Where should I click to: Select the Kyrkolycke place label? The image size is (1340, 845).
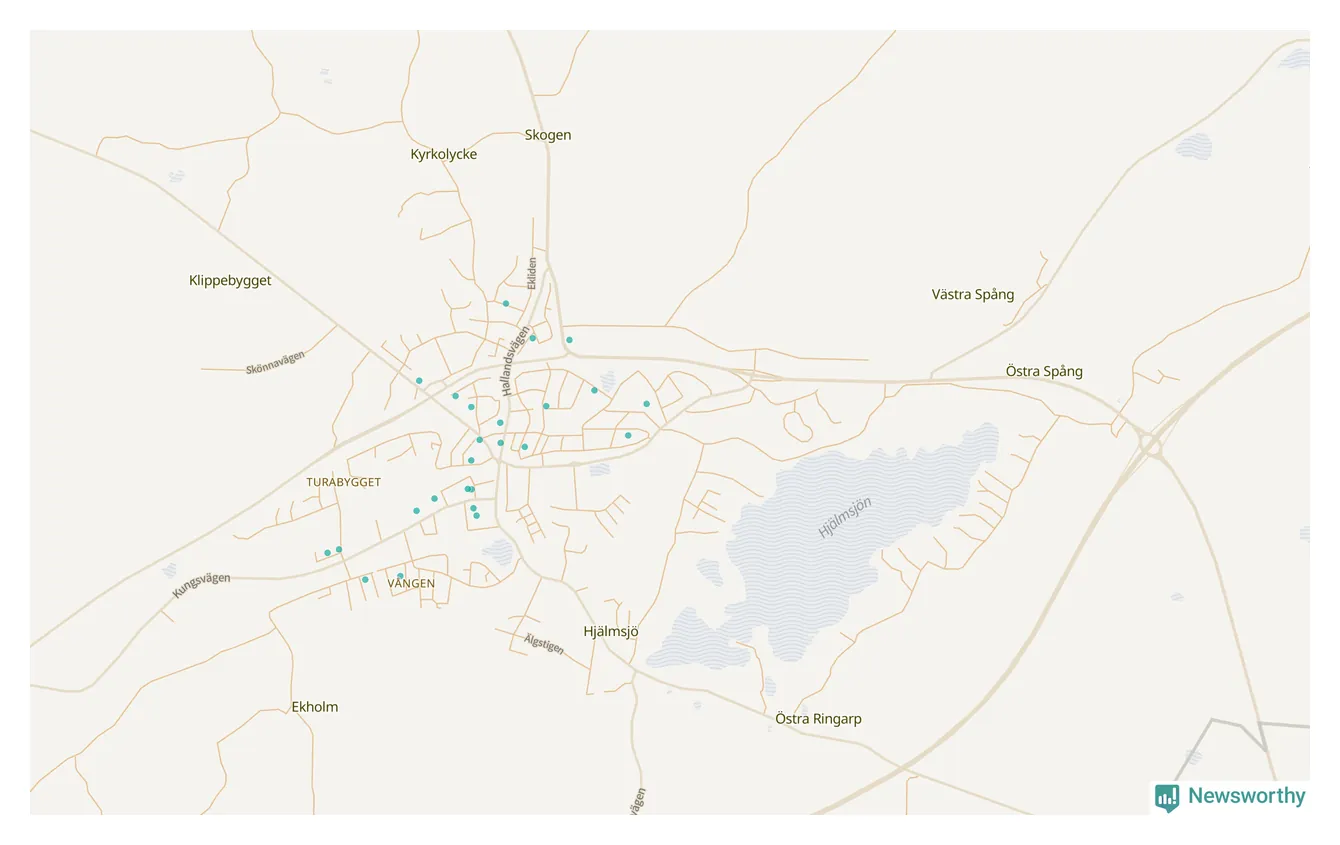tap(444, 154)
